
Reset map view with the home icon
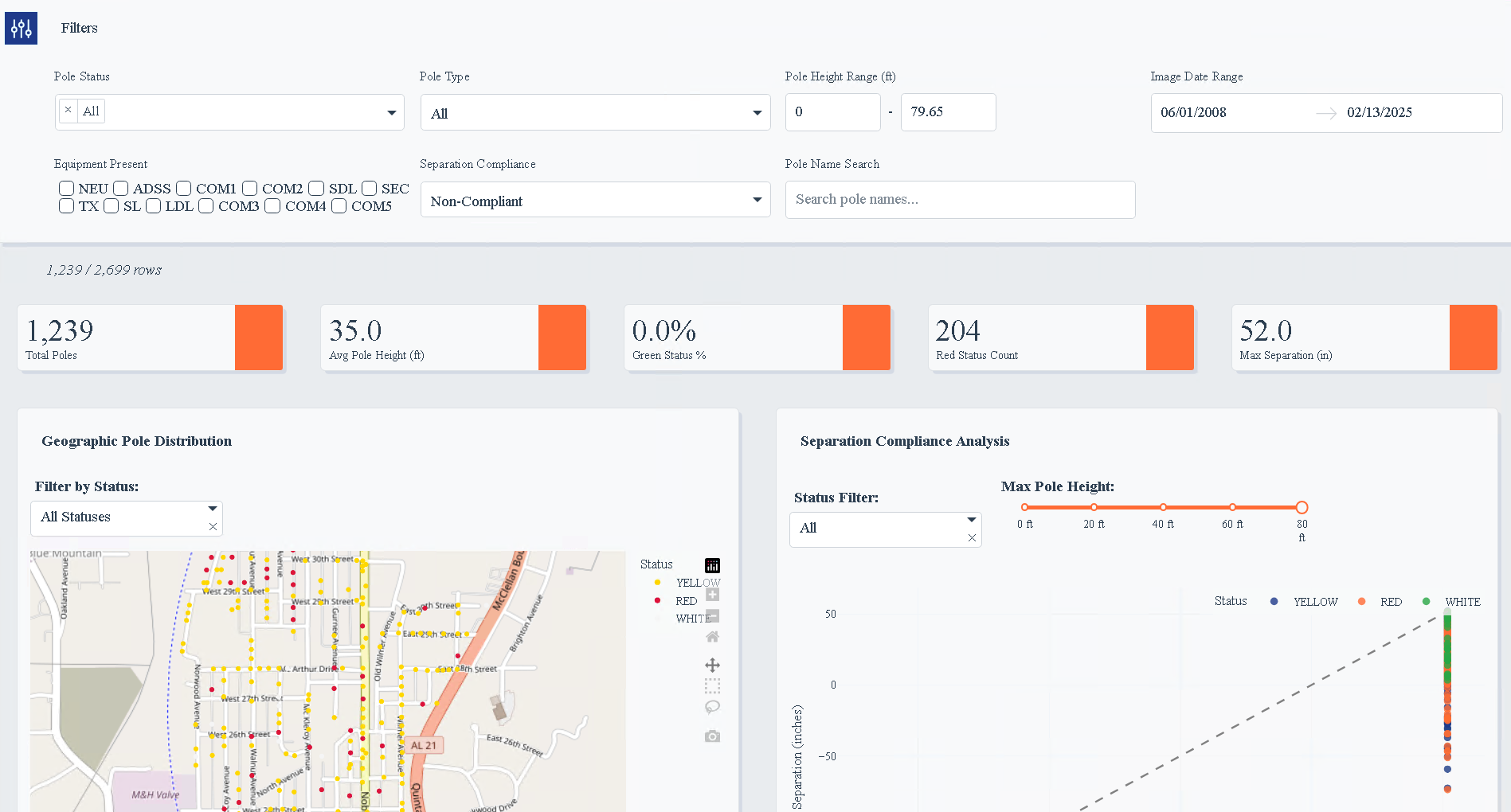coord(712,637)
